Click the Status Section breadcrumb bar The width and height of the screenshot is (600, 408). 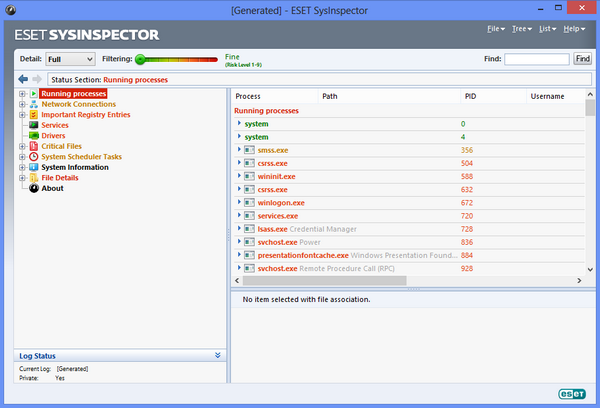click(319, 80)
